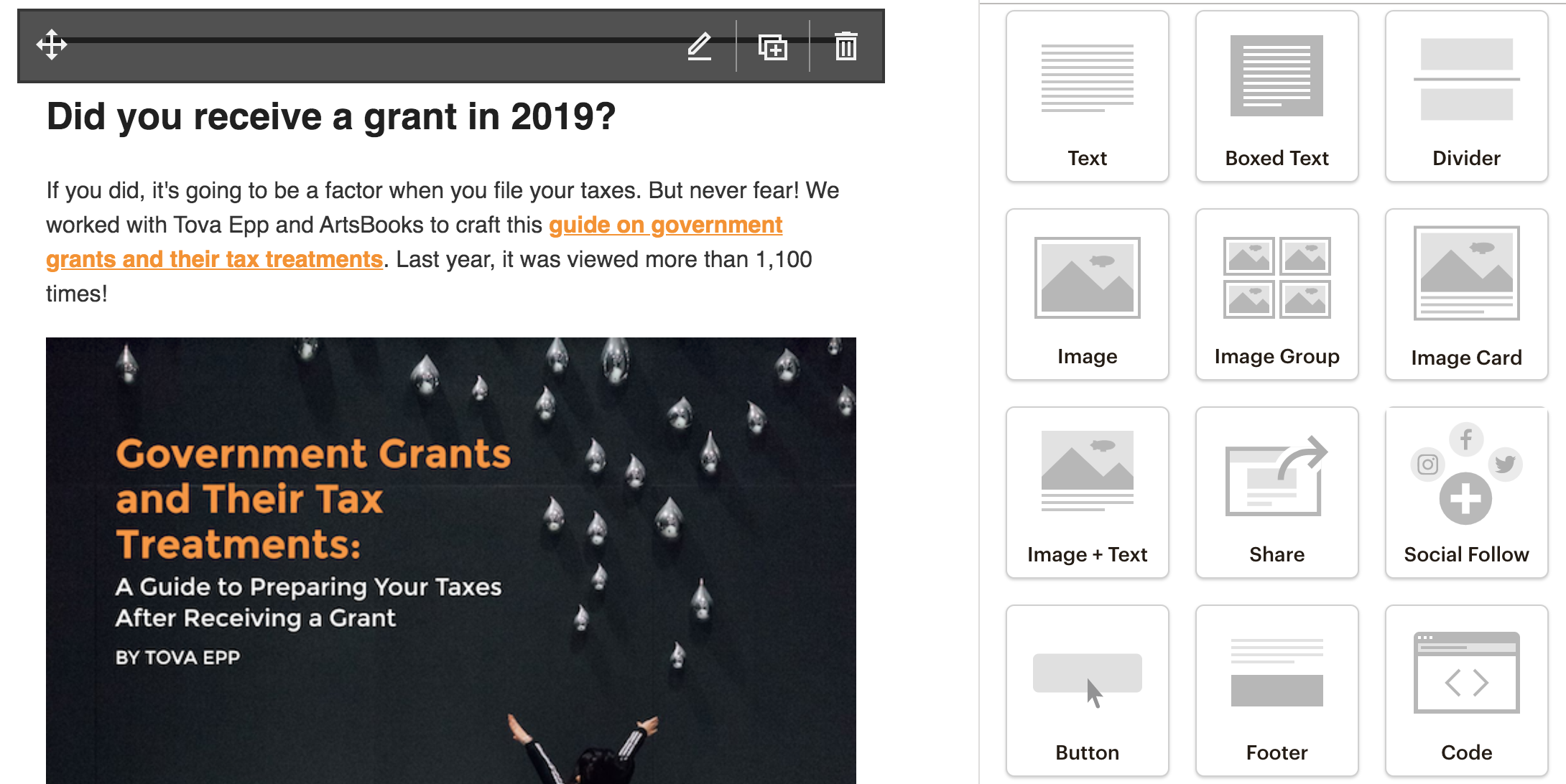Select the Boxed Text content block
This screenshot has width=1566, height=784.
(1277, 96)
